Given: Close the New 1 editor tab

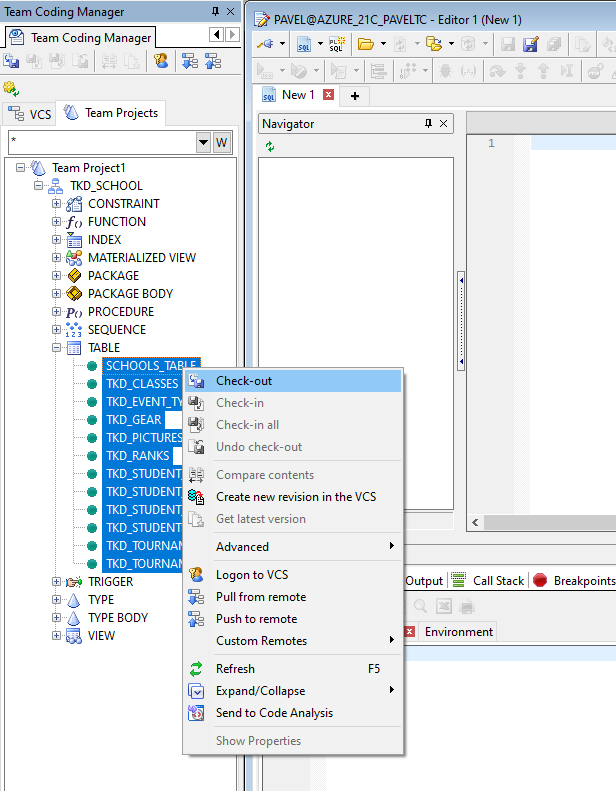Looking at the screenshot, I should tap(328, 94).
